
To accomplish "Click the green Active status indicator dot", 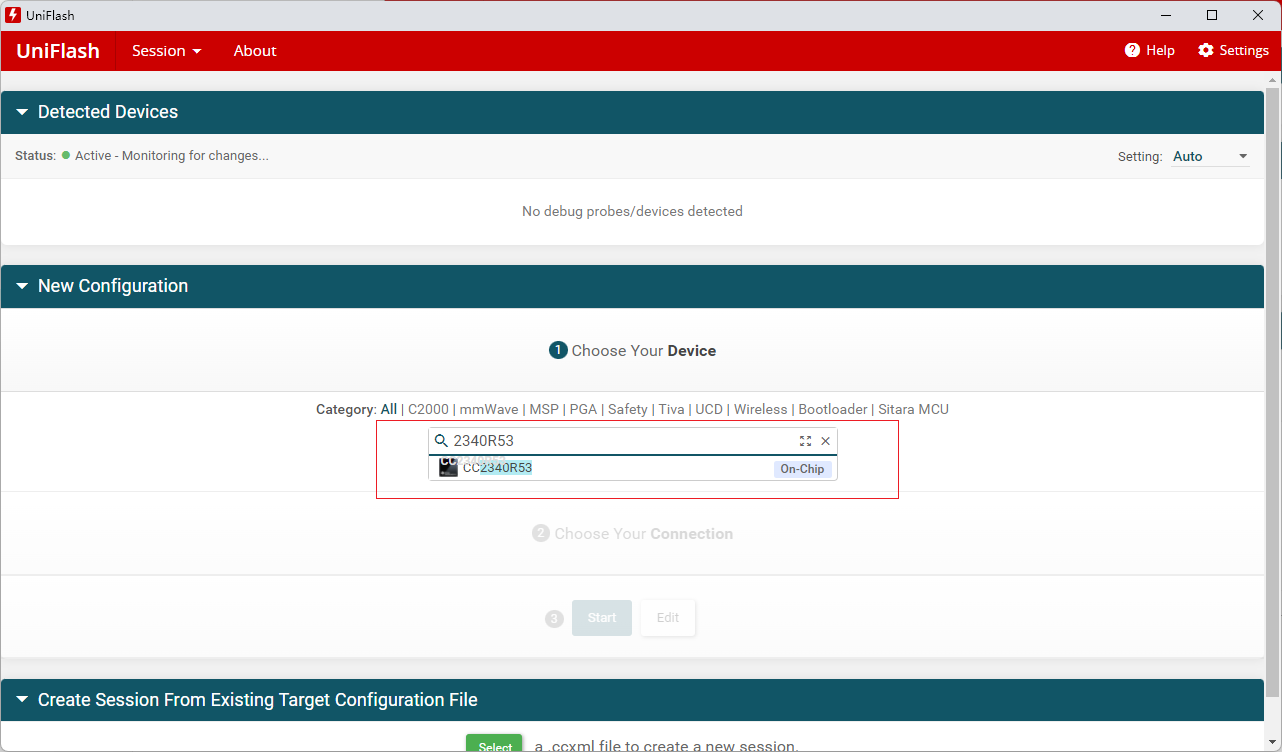I will [66, 156].
